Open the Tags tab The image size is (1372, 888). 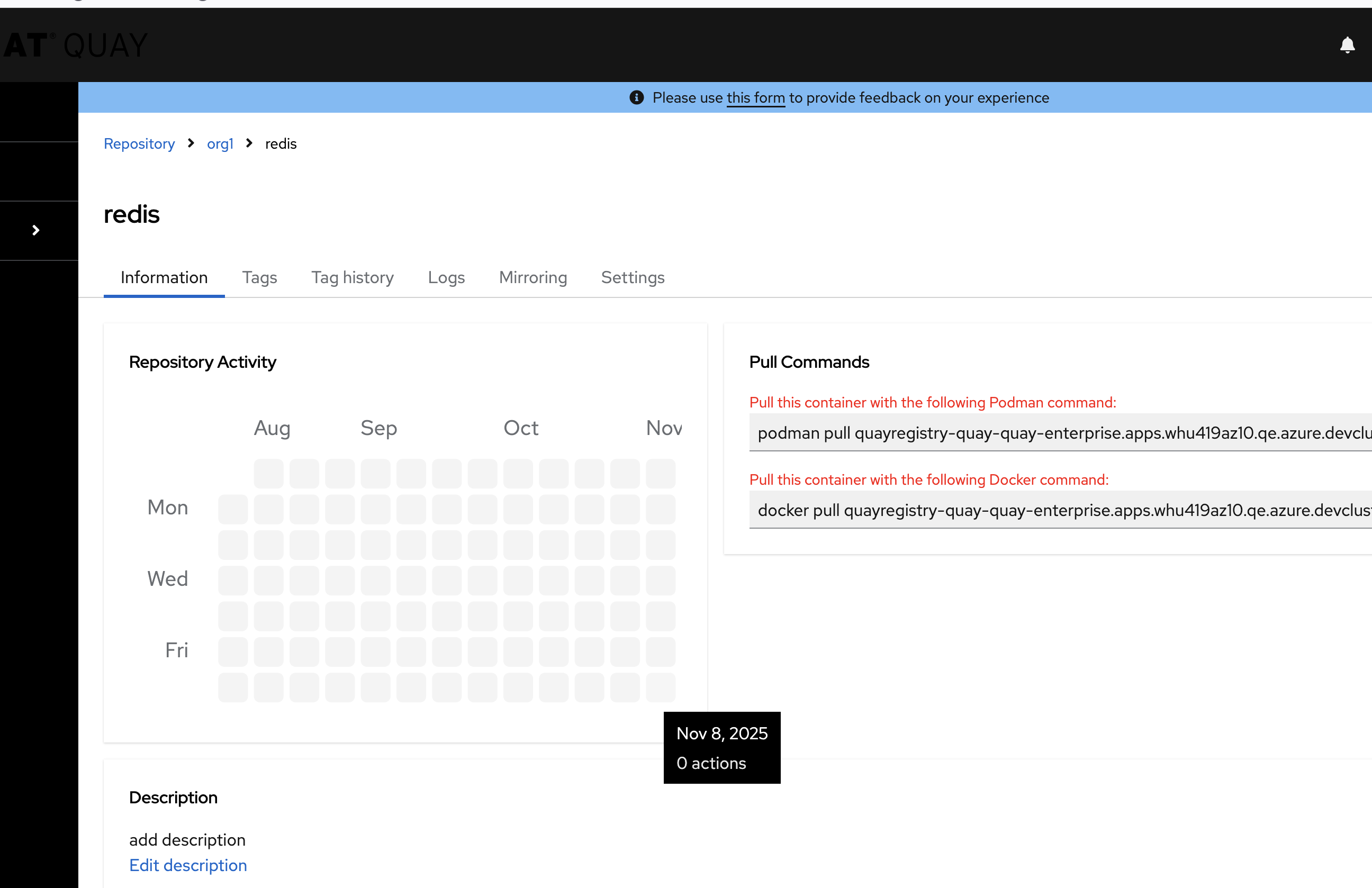pos(259,278)
